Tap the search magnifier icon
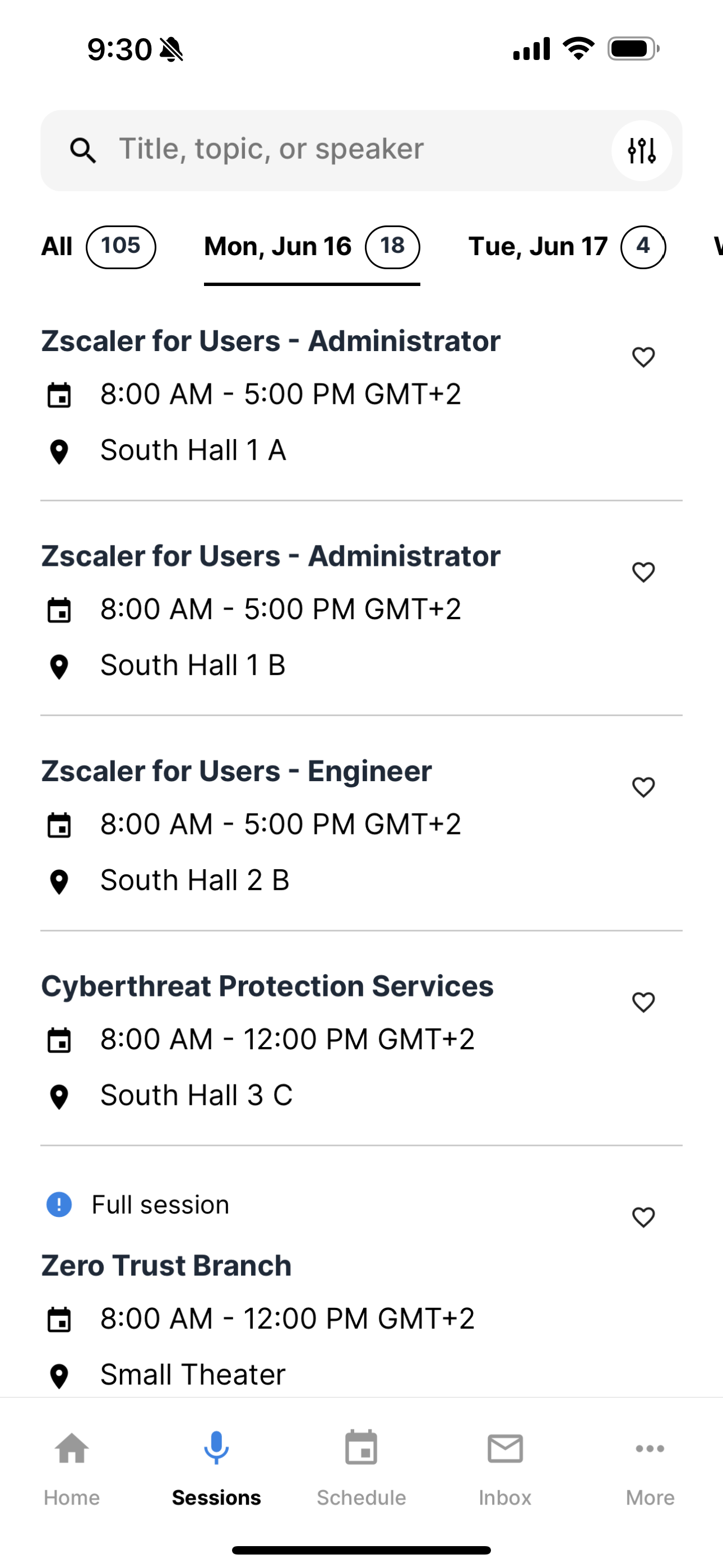The height and width of the screenshot is (1568, 723). tap(83, 150)
